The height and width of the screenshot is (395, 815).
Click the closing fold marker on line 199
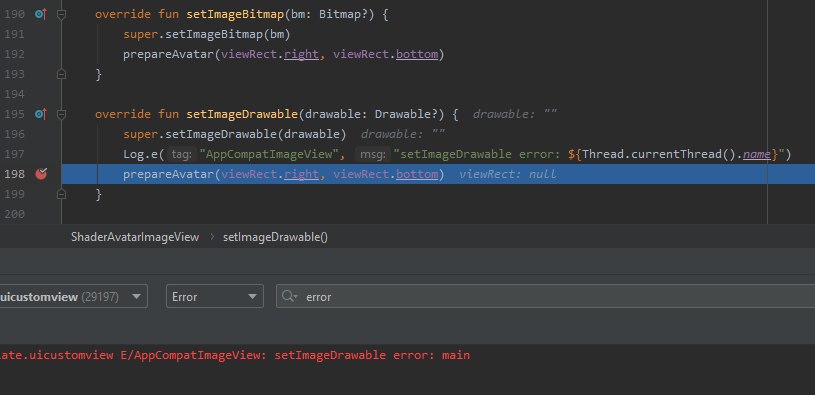coord(61,194)
